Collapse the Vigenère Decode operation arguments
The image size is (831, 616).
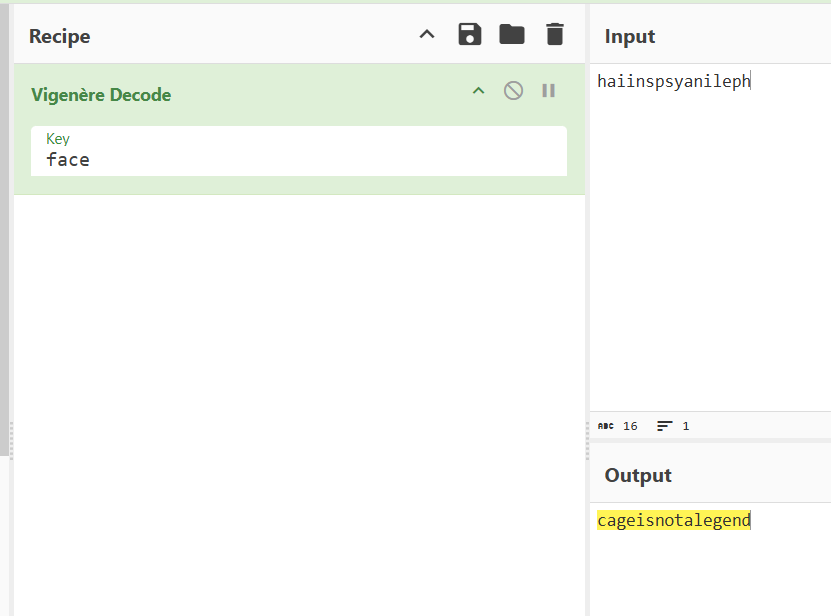[478, 91]
